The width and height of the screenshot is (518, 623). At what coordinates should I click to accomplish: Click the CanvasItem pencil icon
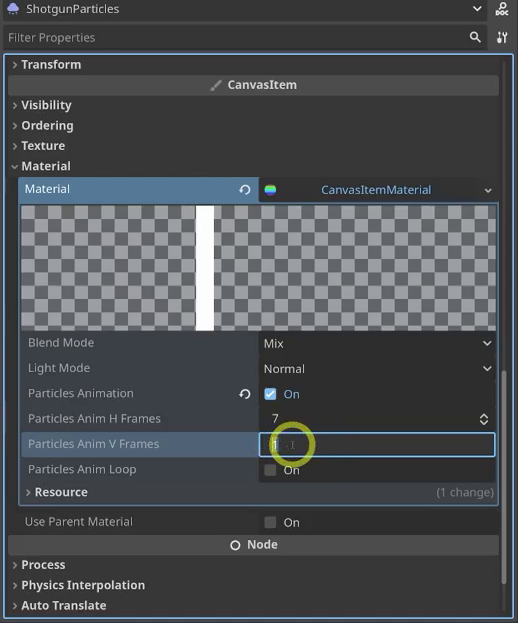pyautogui.click(x=216, y=85)
